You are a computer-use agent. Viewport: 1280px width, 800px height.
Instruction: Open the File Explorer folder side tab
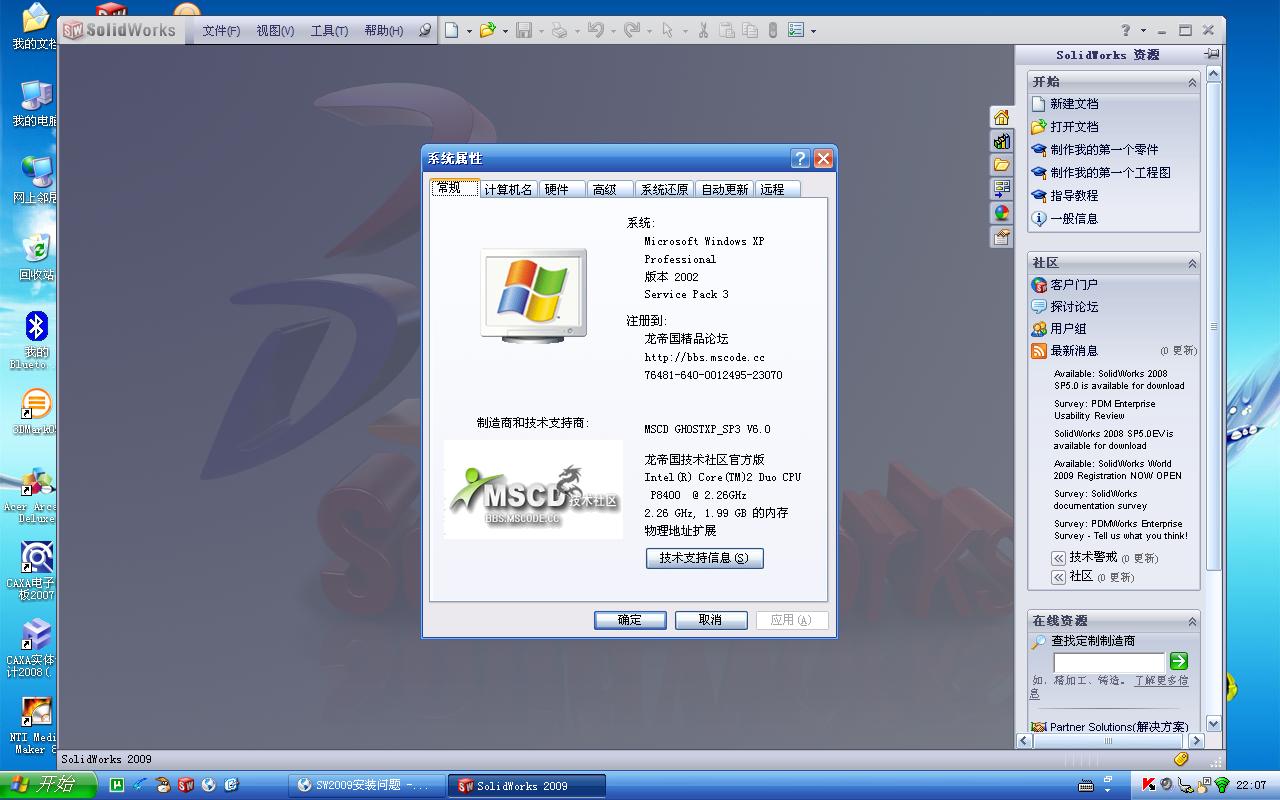point(1001,165)
